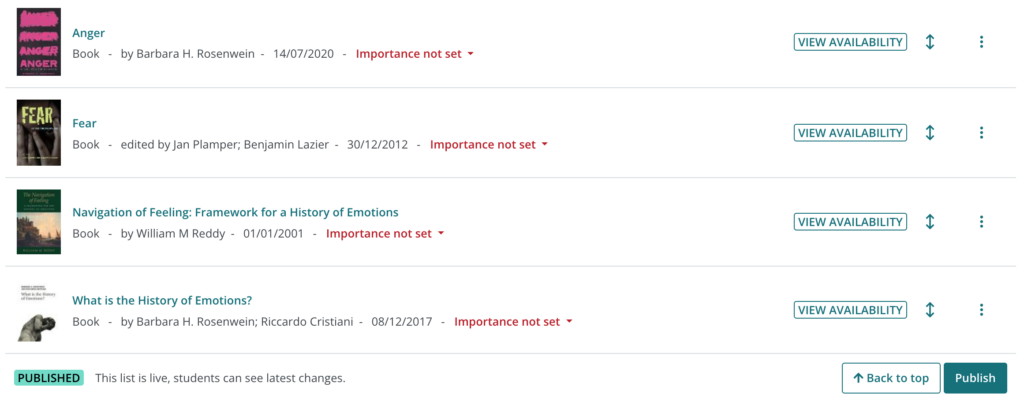Open three-dot menu for Navigation of Feeling

[981, 222]
